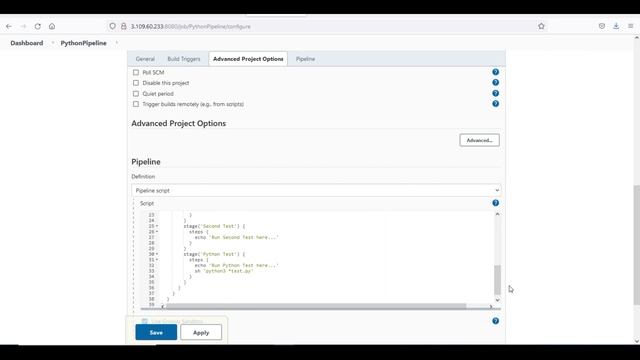Screen dimensions: 640x360
Task: Click the breadcrumb arrow after PythonPipeline
Action: click(x=117, y=42)
